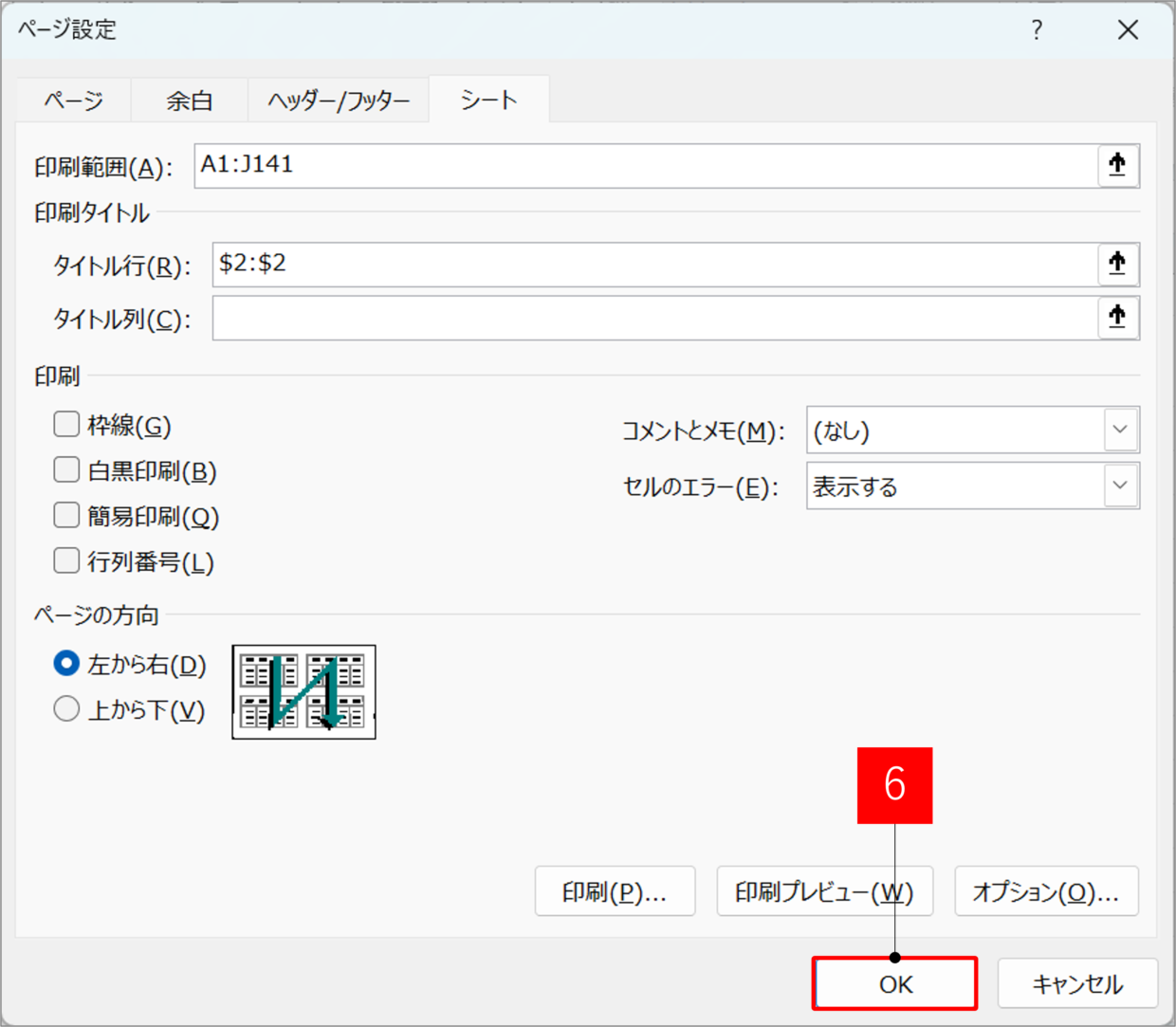Click the range selector arrow for タイトル行

pos(1117,265)
